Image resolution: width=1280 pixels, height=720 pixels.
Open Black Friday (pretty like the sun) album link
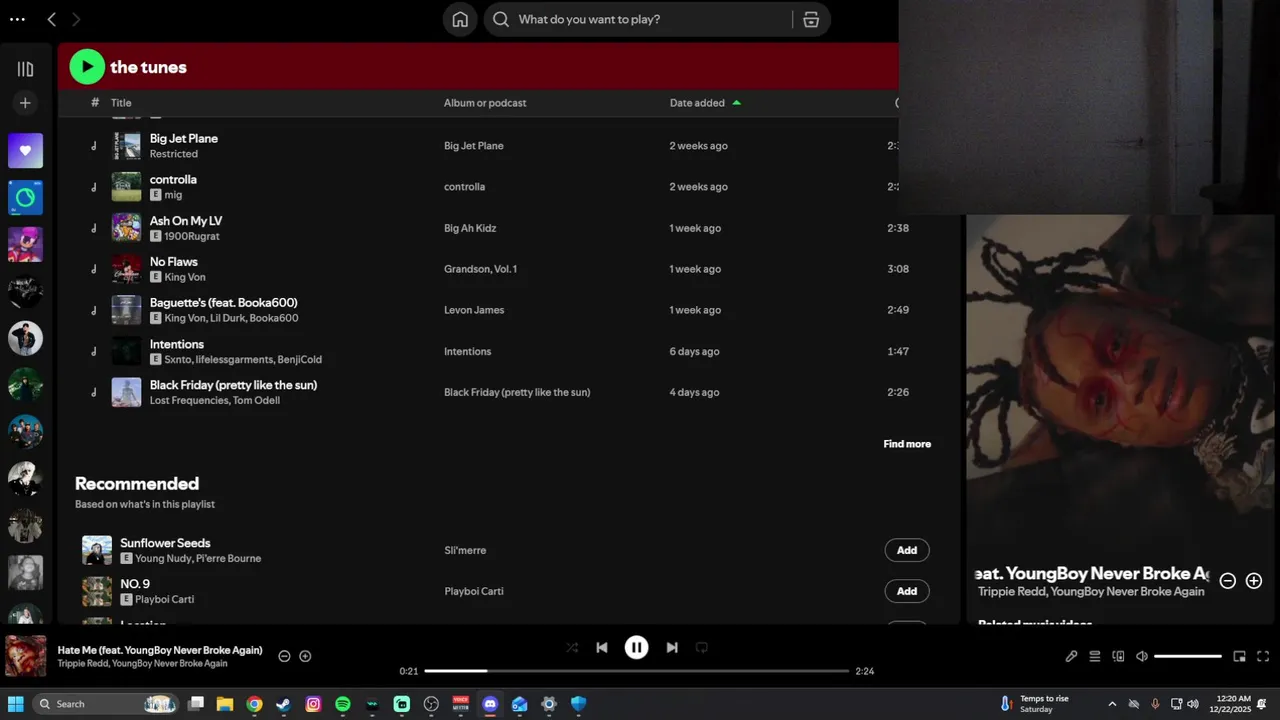[x=517, y=392]
